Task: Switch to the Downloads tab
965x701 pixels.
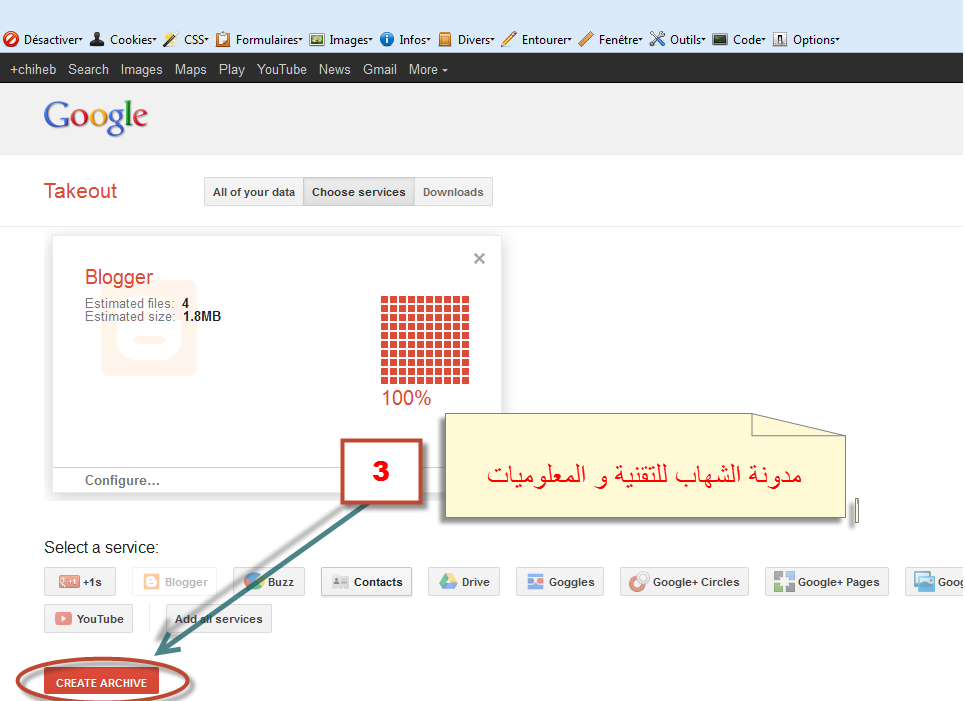Action: tap(454, 192)
